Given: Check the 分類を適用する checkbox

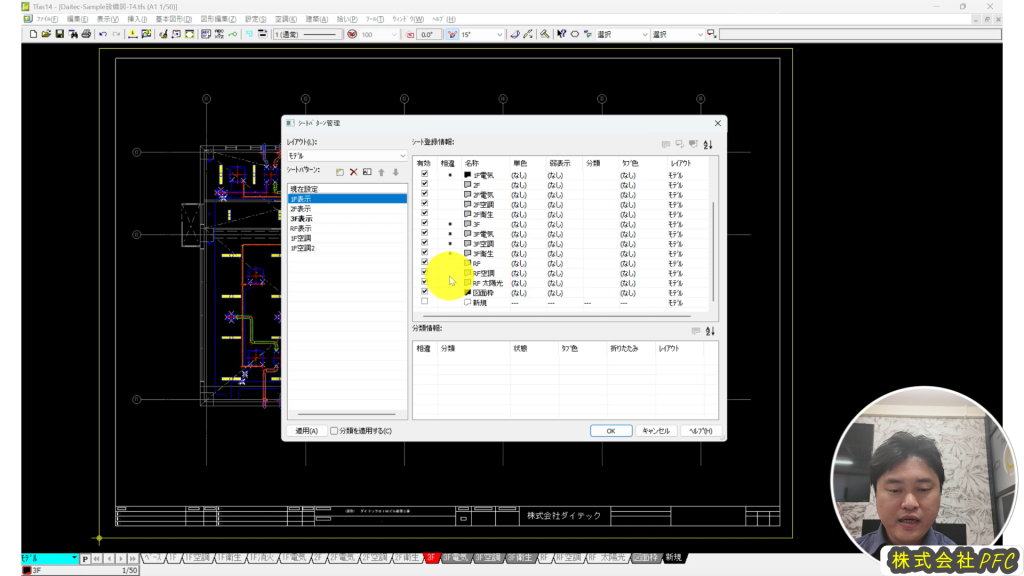Looking at the screenshot, I should click(x=335, y=431).
